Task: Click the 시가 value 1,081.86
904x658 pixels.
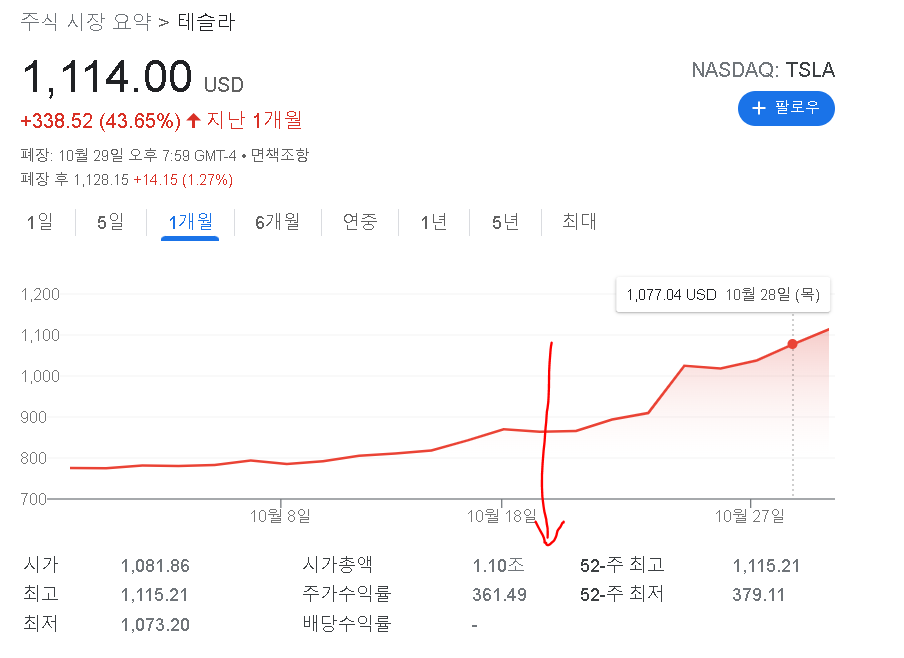Action: click(x=155, y=566)
